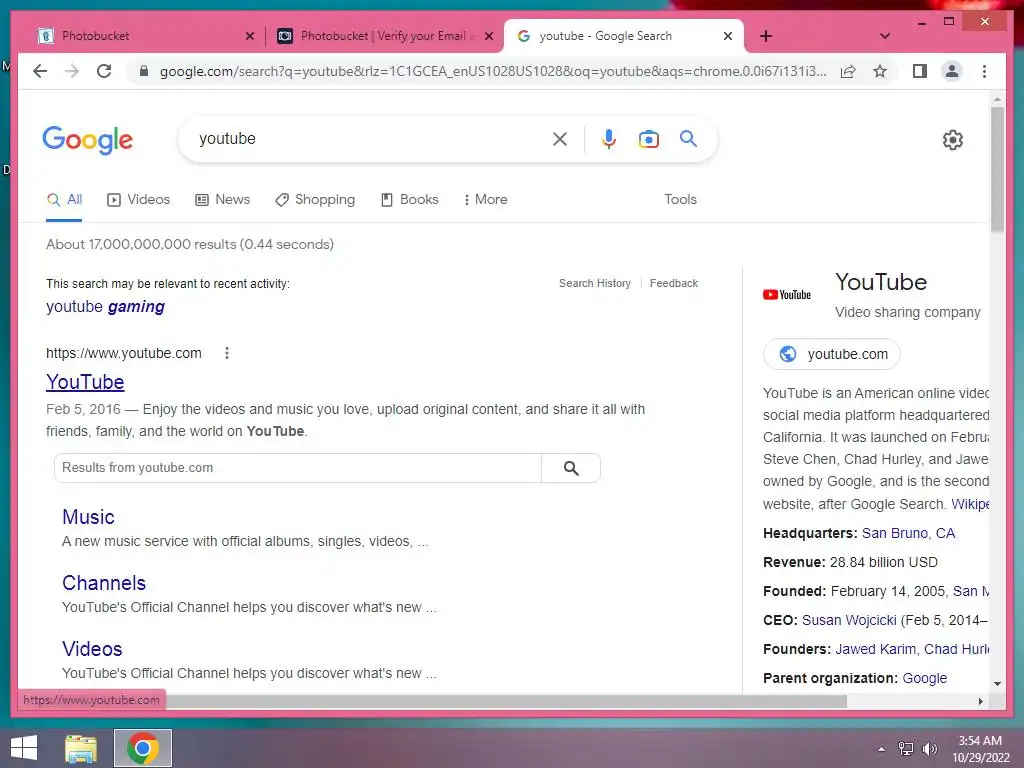Open the volume control in system tray
Viewport: 1024px width, 768px height.
[929, 749]
